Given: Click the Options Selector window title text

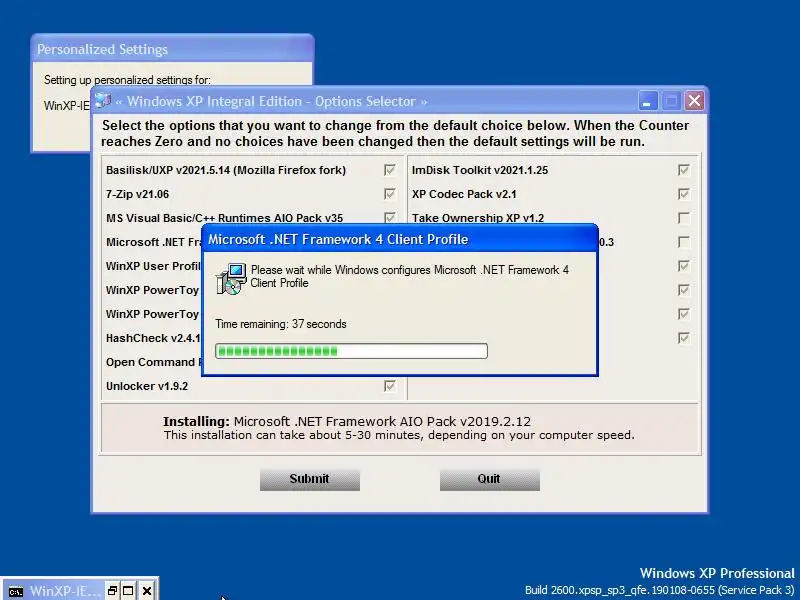Looking at the screenshot, I should click(271, 102).
